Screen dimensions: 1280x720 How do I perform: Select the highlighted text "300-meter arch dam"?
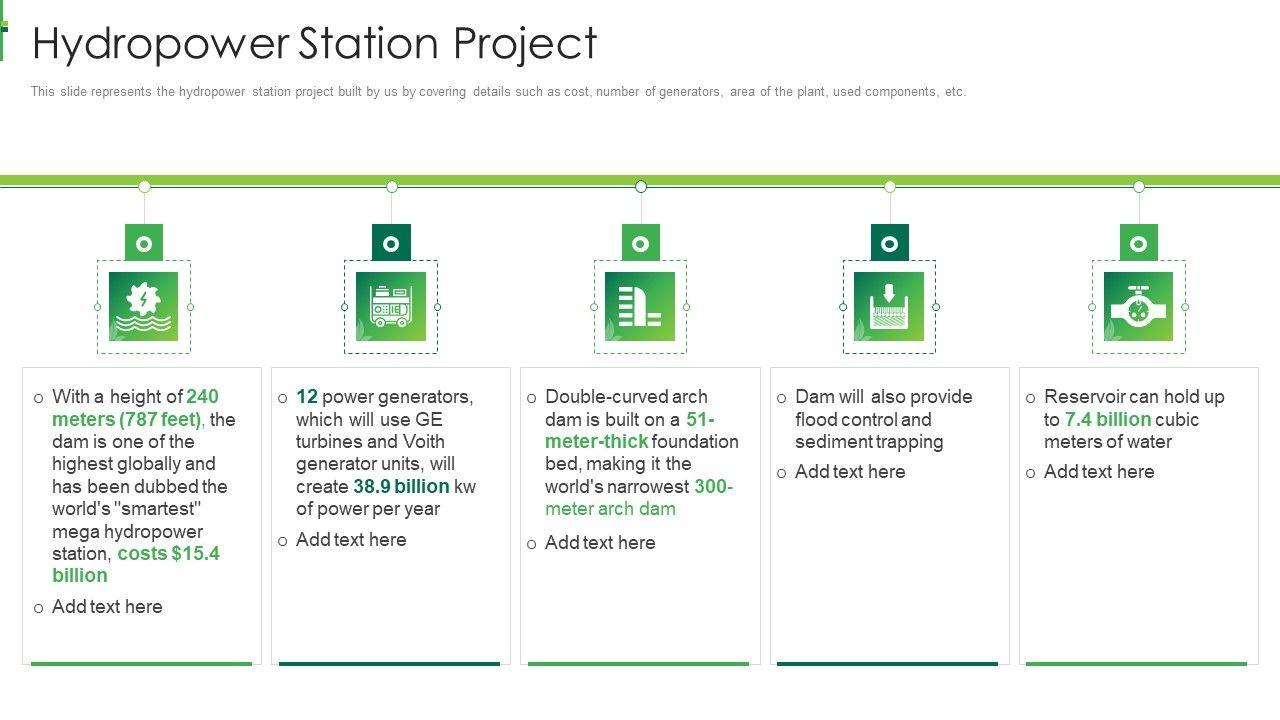pos(639,498)
